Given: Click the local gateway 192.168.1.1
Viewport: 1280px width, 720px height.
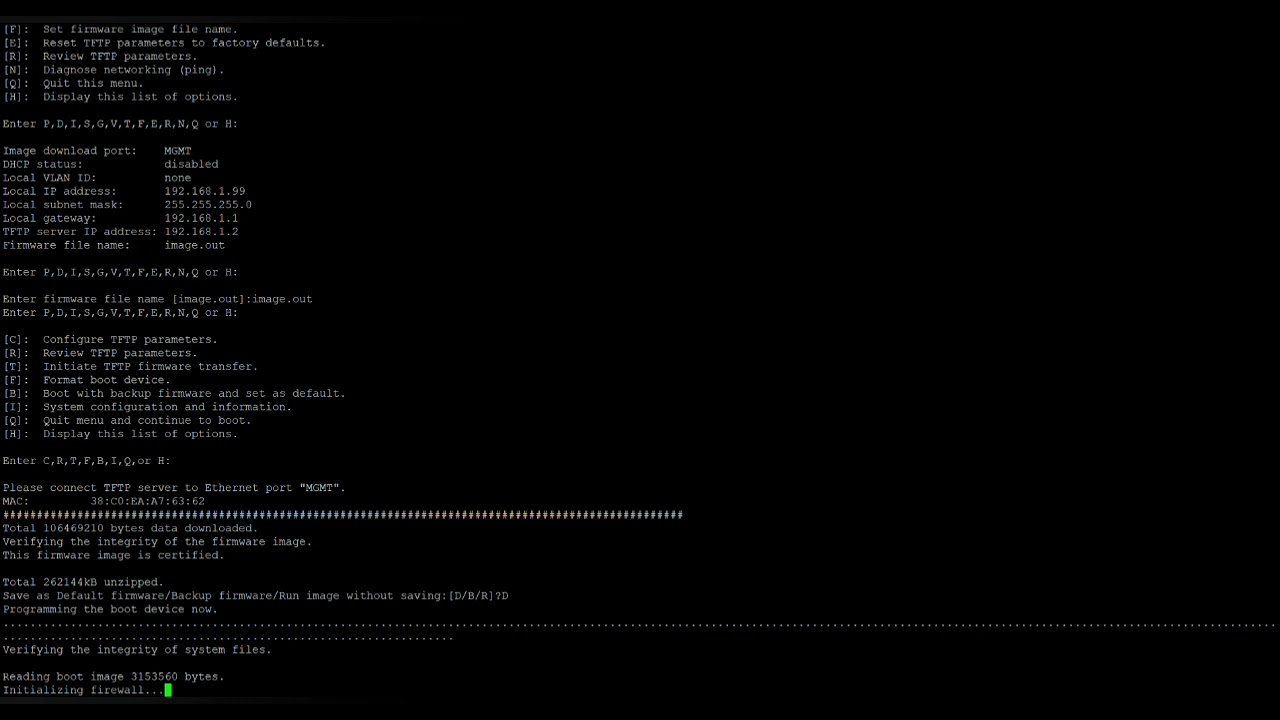Looking at the screenshot, I should pos(201,218).
